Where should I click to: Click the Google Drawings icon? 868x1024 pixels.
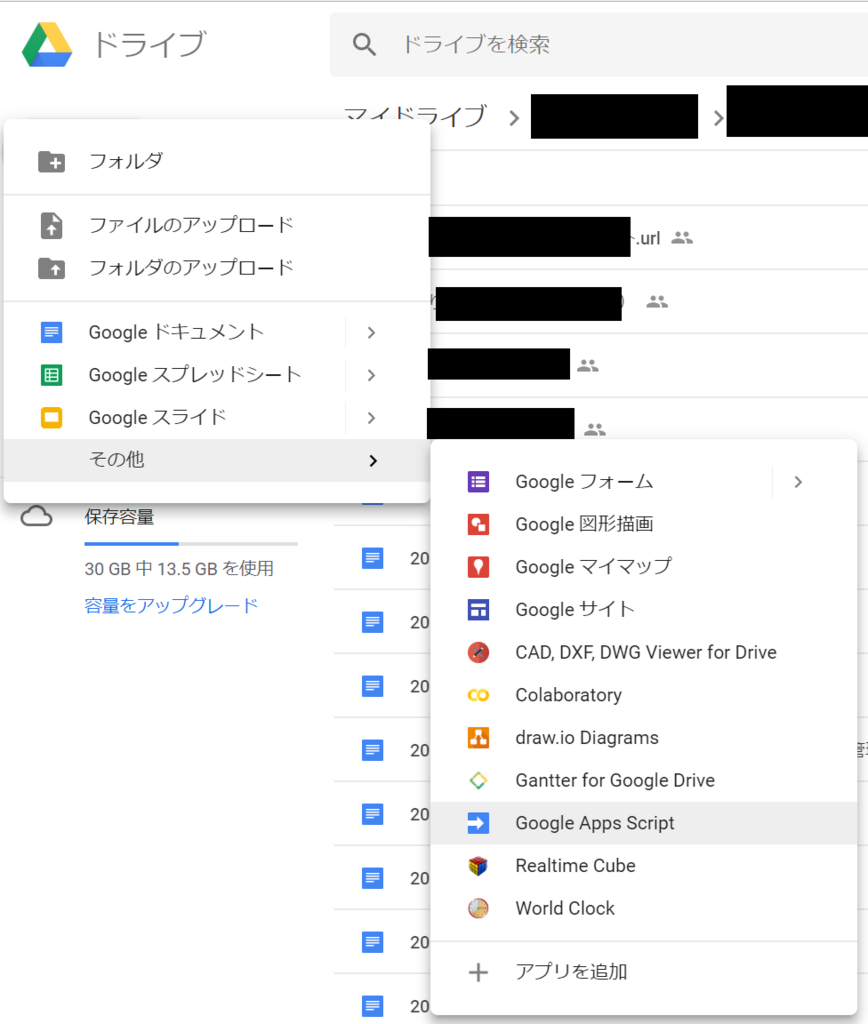(x=478, y=524)
